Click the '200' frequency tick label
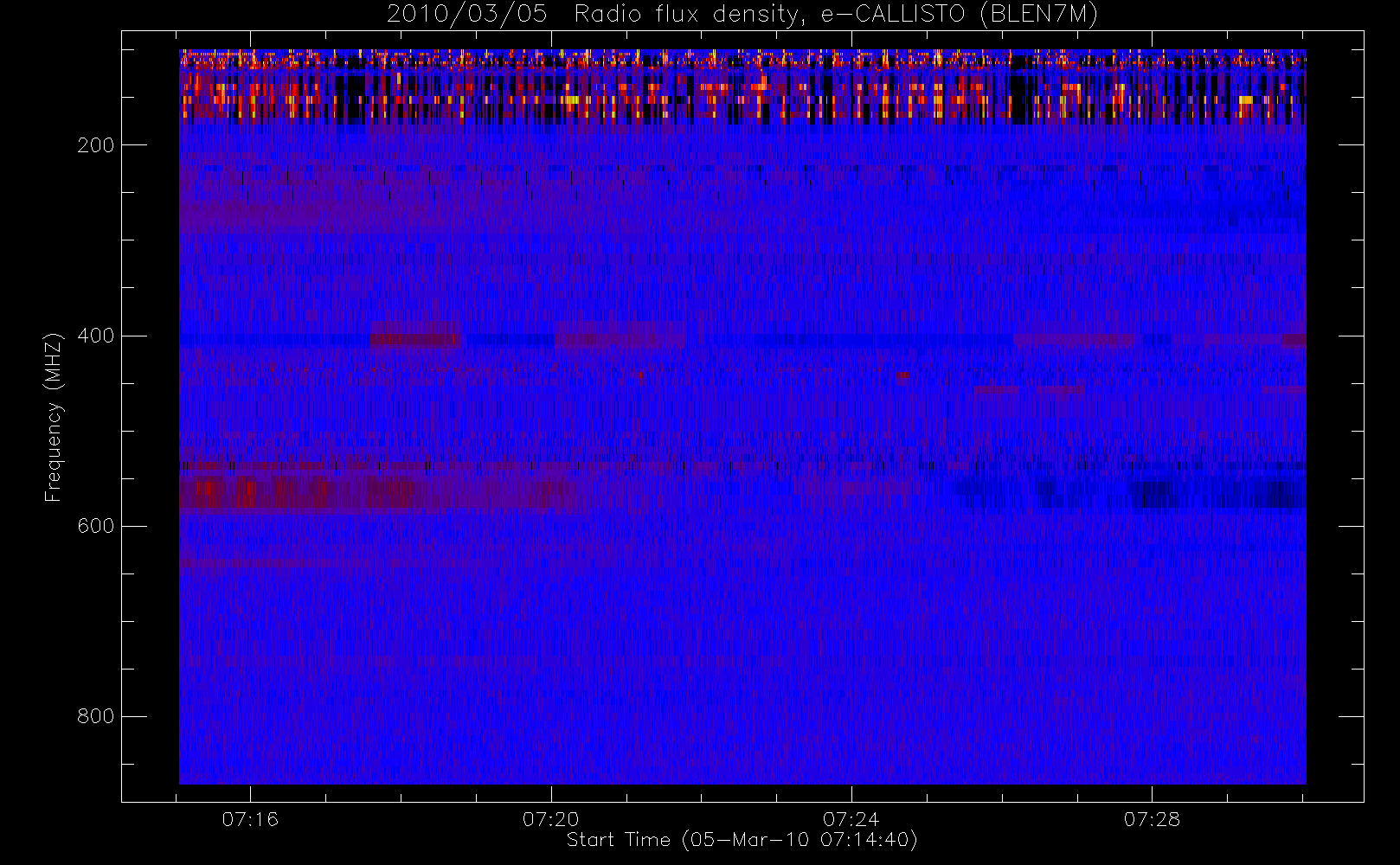 pyautogui.click(x=96, y=145)
